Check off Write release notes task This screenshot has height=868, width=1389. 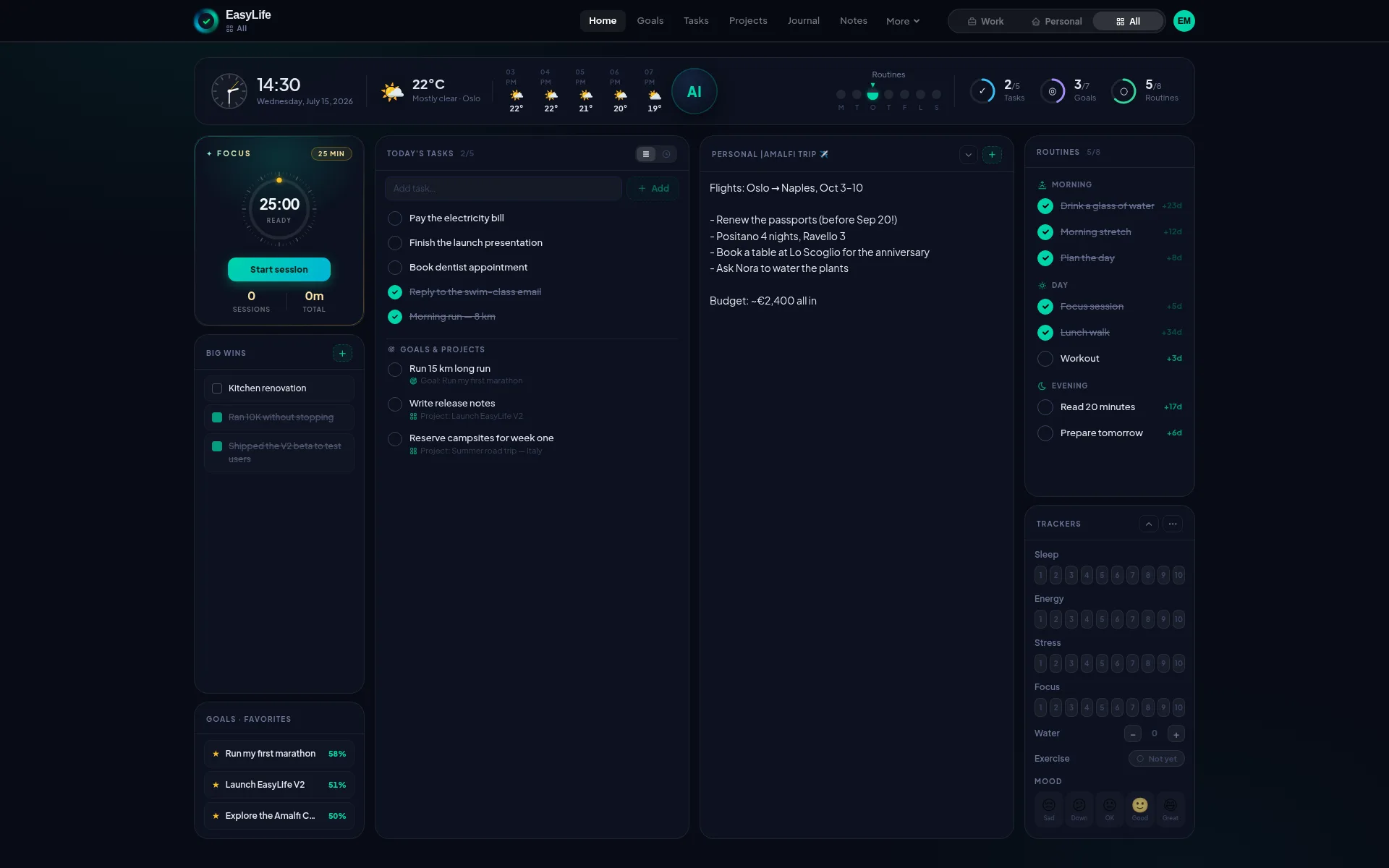395,404
